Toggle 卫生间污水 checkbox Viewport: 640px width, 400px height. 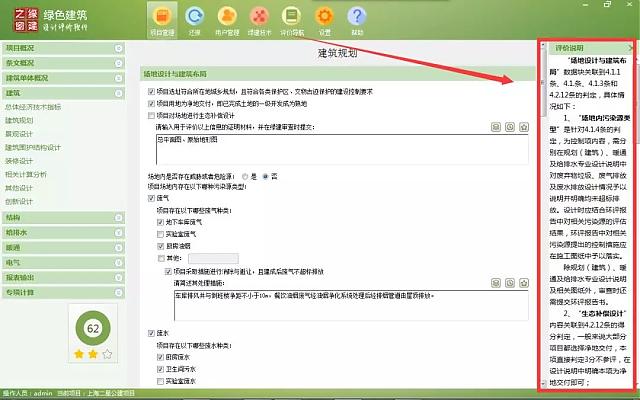click(160, 369)
